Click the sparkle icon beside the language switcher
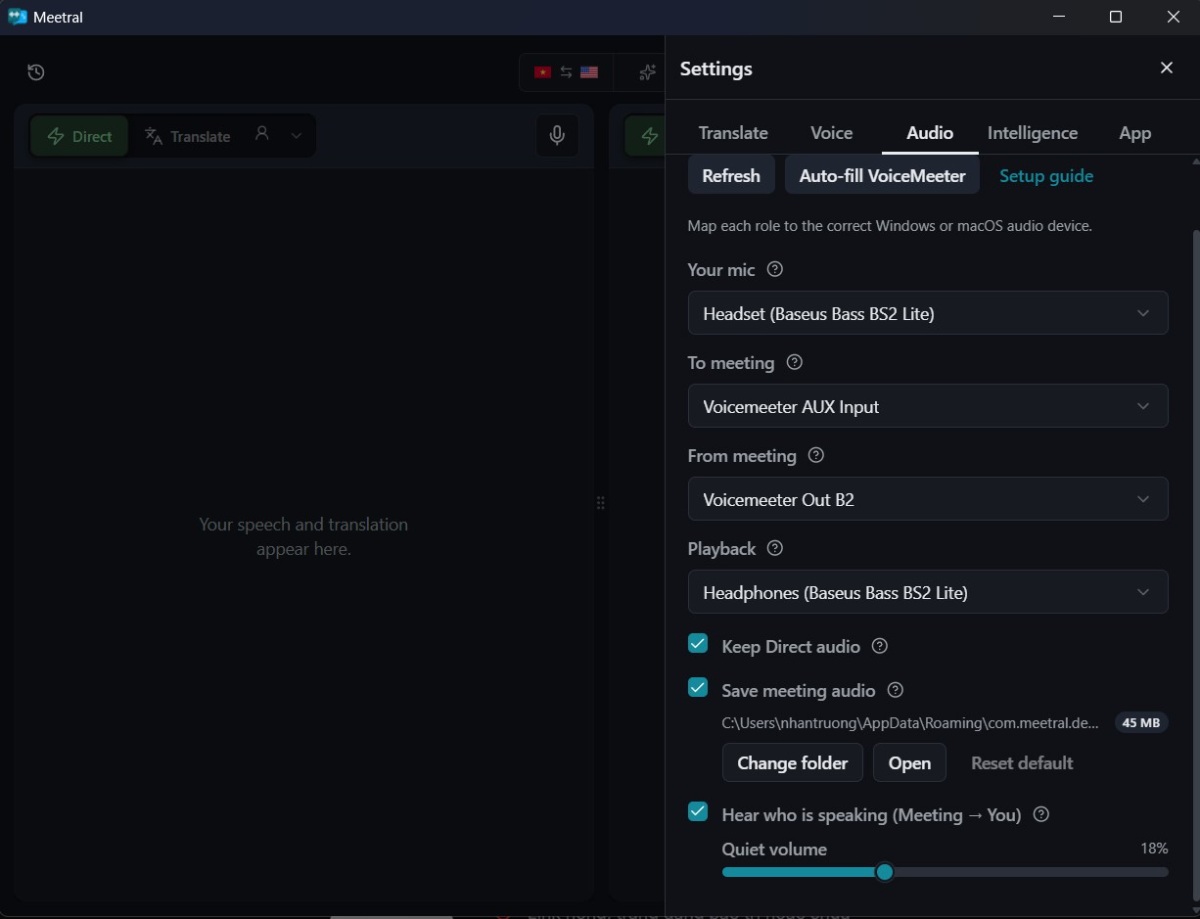The width and height of the screenshot is (1200, 919). [x=648, y=72]
